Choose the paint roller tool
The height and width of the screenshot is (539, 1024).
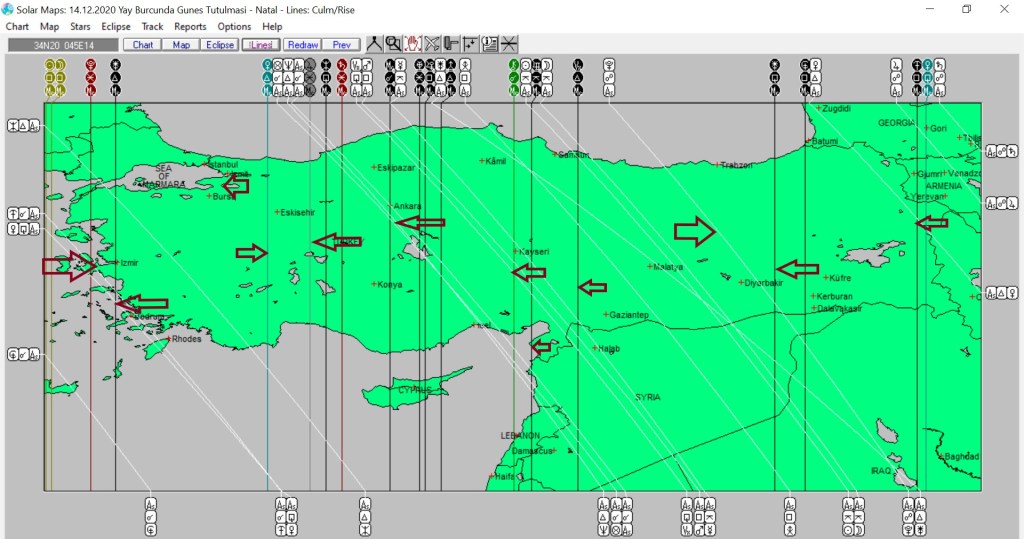(x=451, y=44)
